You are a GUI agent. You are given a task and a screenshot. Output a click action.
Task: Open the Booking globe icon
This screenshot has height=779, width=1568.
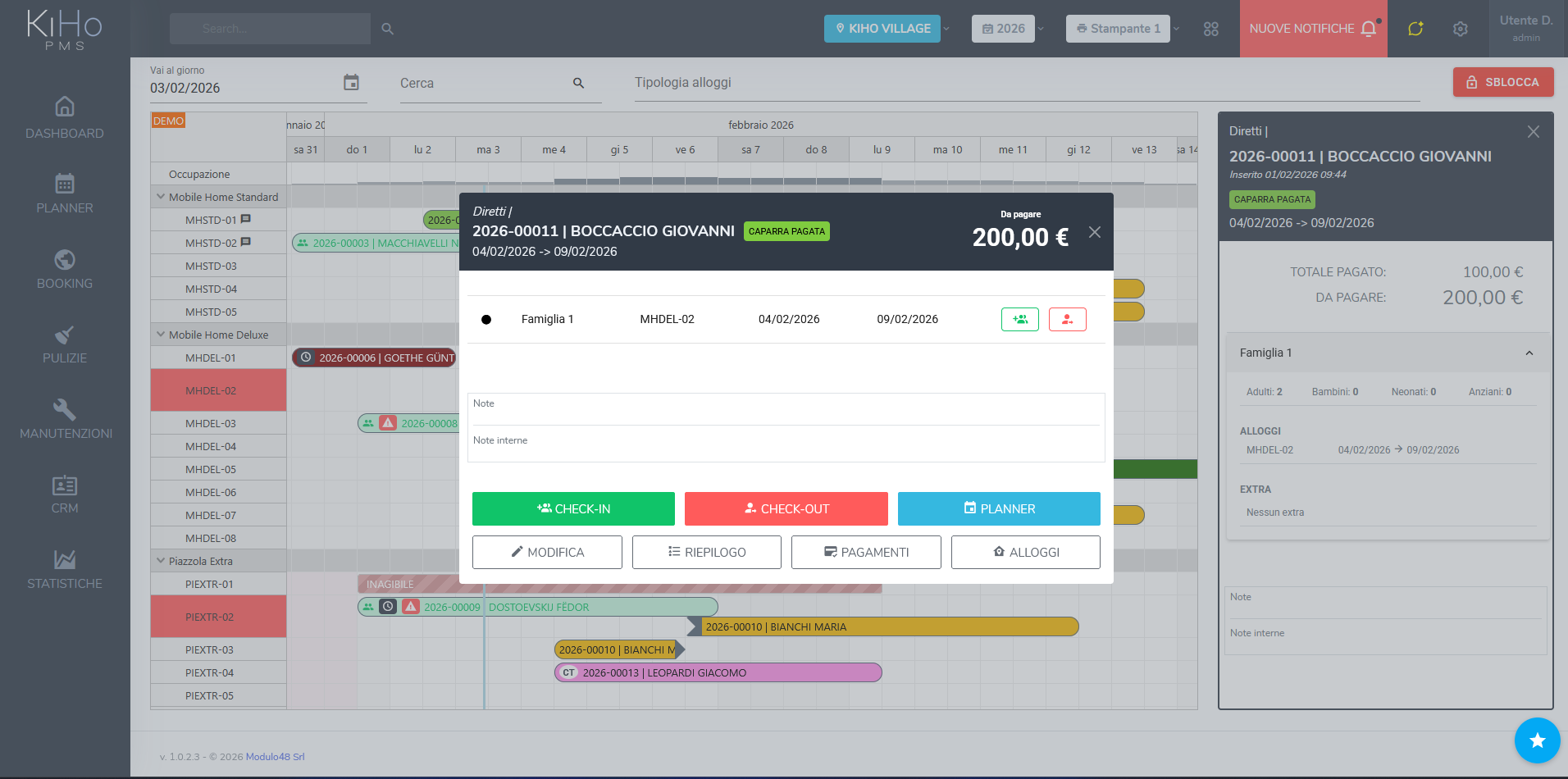click(65, 259)
